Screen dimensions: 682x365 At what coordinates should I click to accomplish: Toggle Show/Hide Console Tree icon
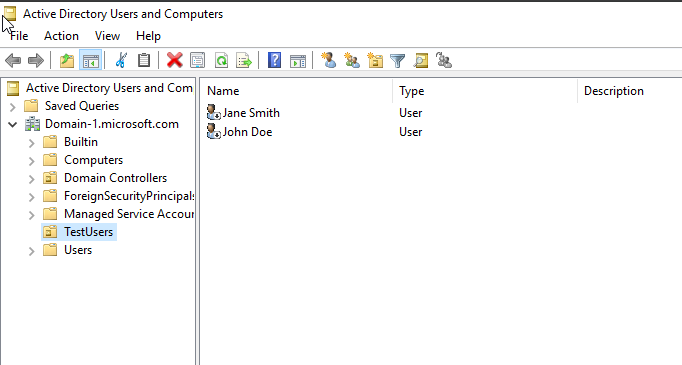(91, 60)
